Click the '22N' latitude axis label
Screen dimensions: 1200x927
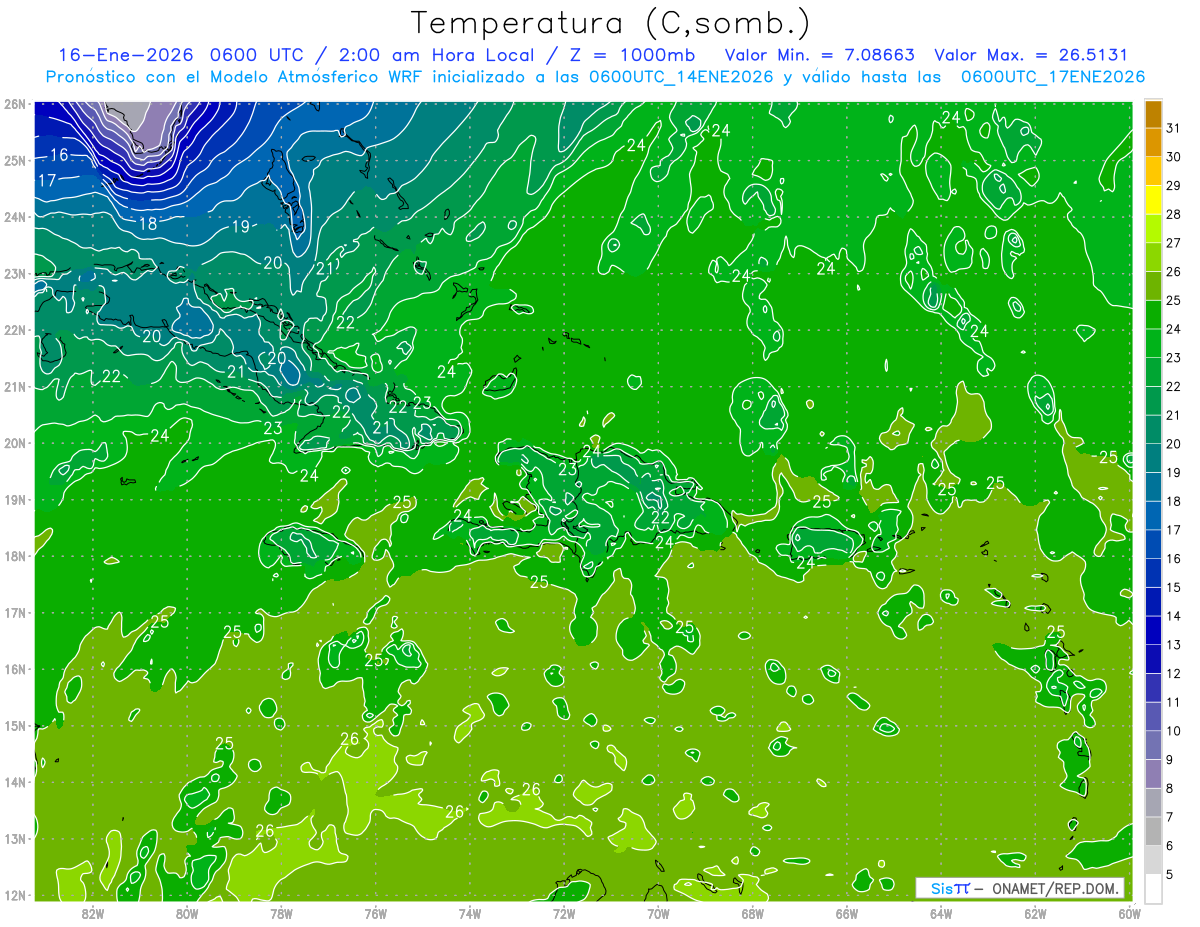tap(15, 330)
